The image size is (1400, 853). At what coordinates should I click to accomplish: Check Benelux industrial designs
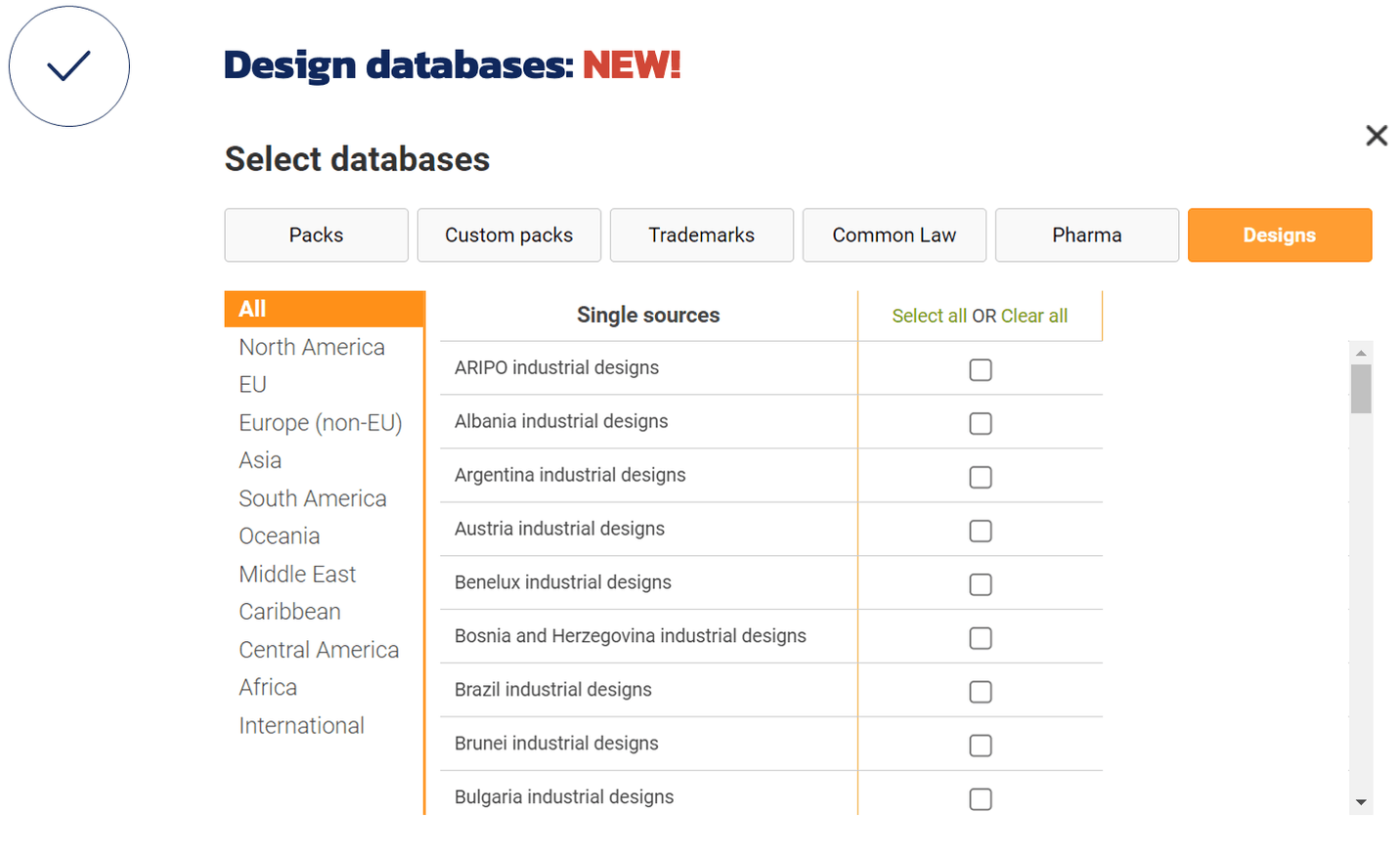coord(980,584)
